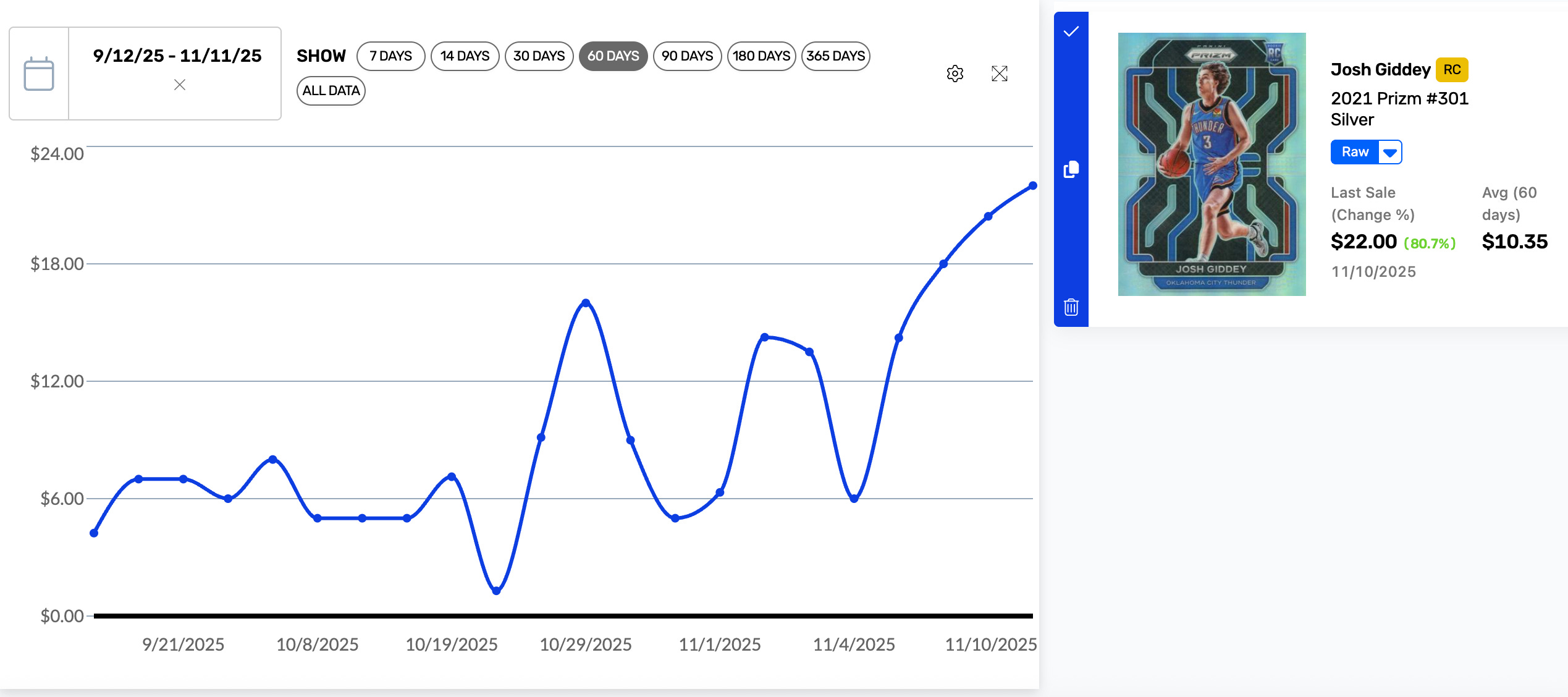
Task: Choose the 30 DAYS filter
Action: (539, 56)
